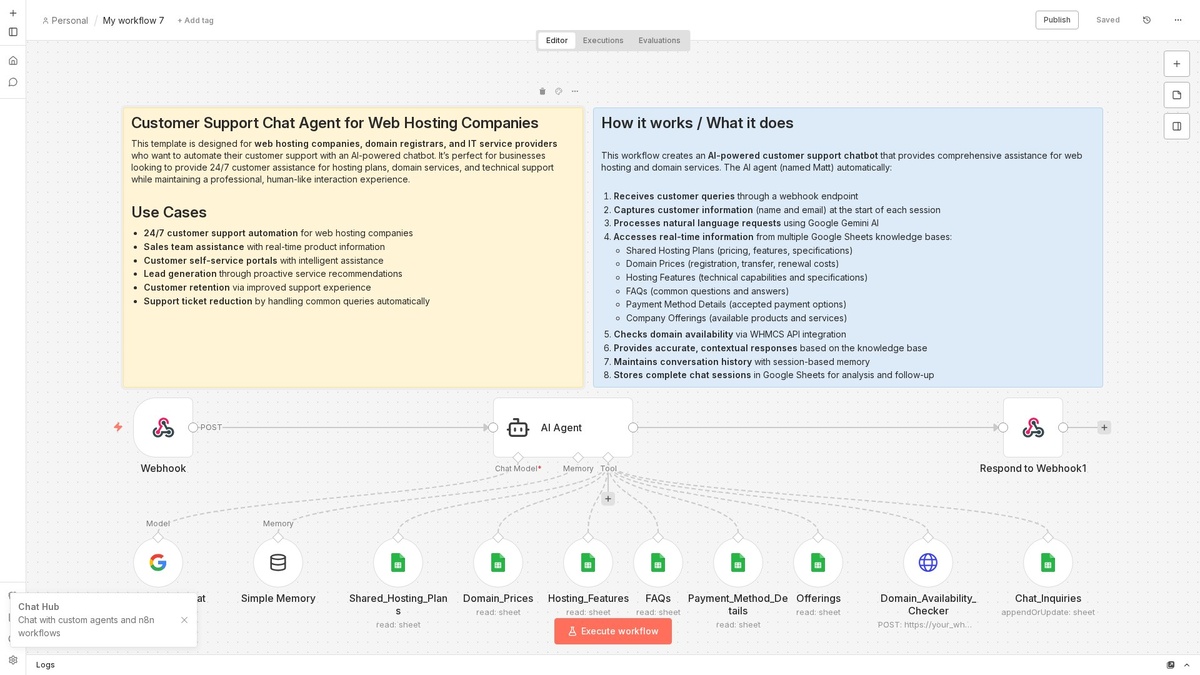Viewport: 1200px width, 675px height.
Task: Pop out logs panel icon
Action: (x=1170, y=665)
